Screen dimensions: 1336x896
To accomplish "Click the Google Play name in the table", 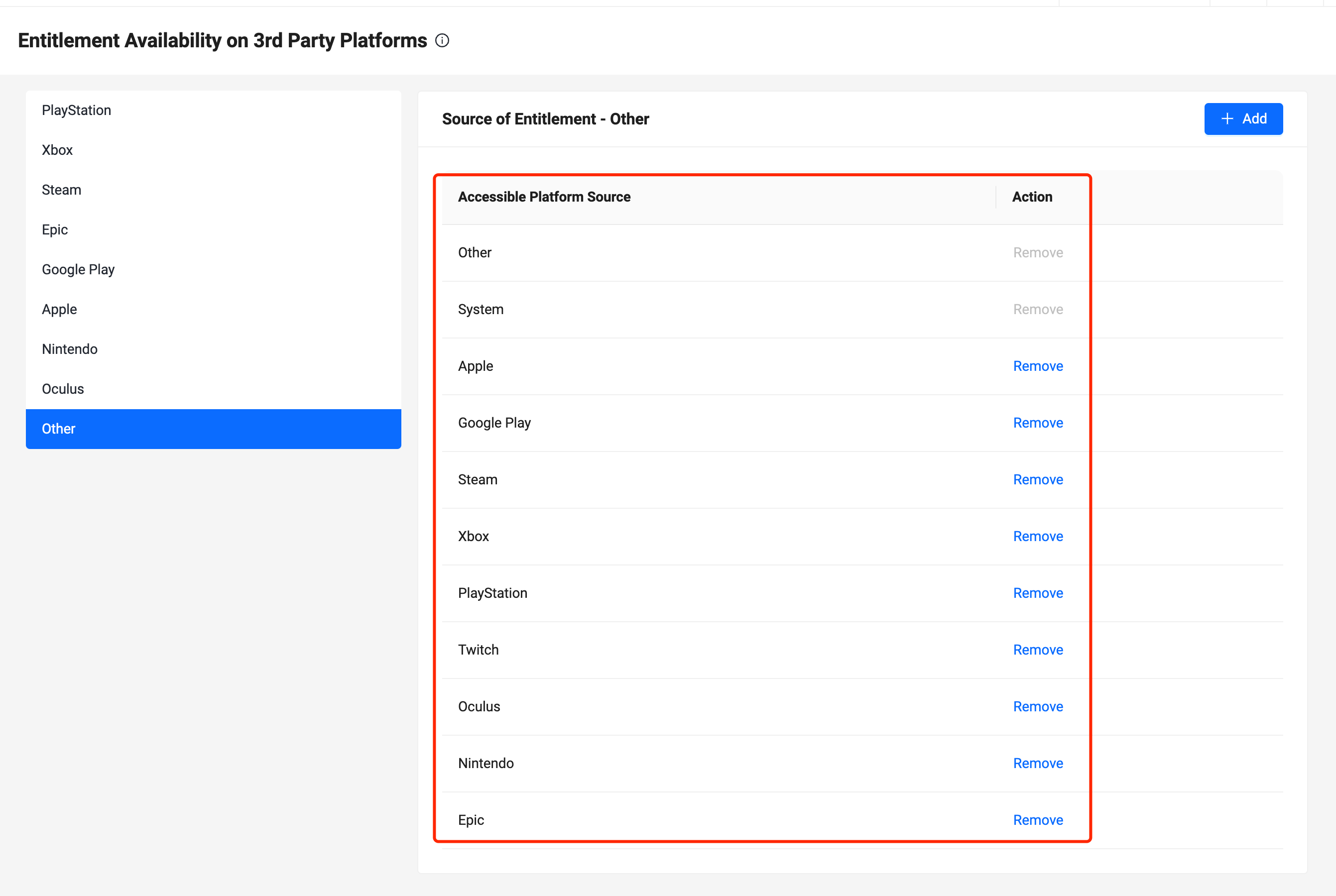I will pos(494,423).
